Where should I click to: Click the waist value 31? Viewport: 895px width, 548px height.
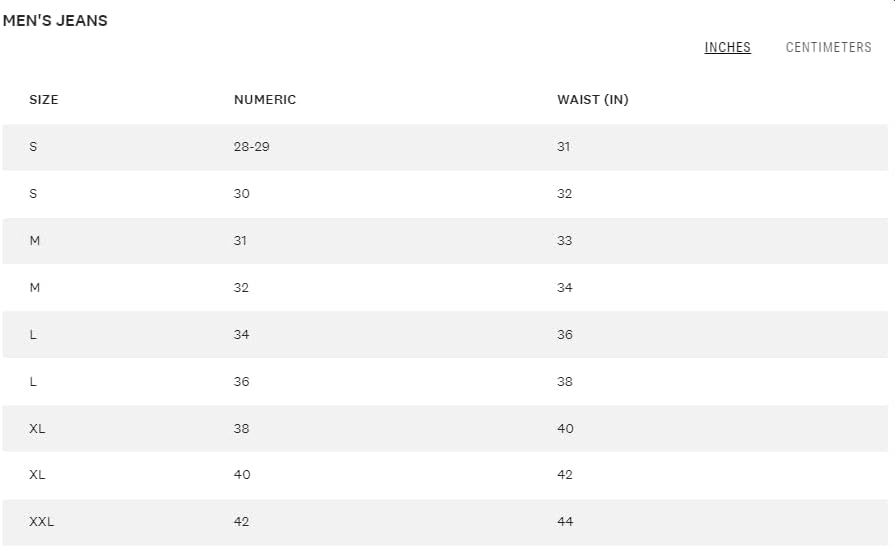[x=564, y=147]
